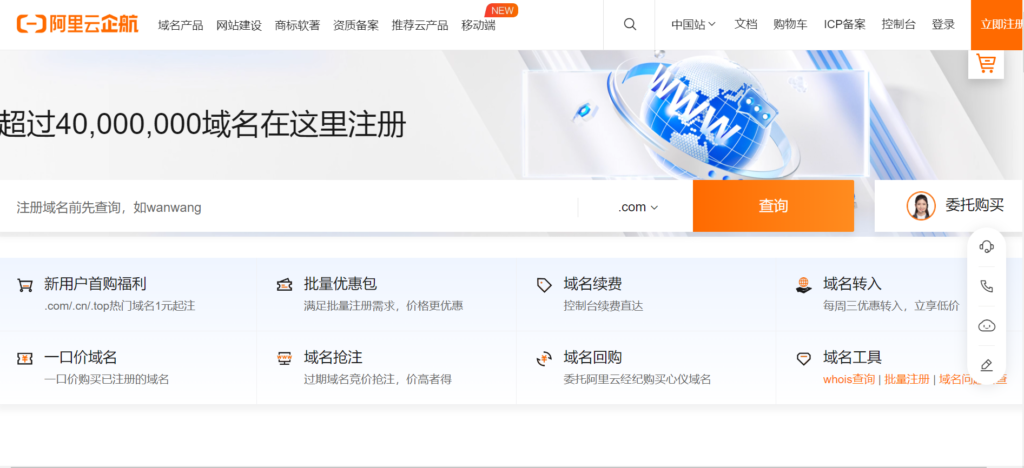The image size is (1024, 468).
Task: Click the 登录 login link
Action: [x=943, y=24]
